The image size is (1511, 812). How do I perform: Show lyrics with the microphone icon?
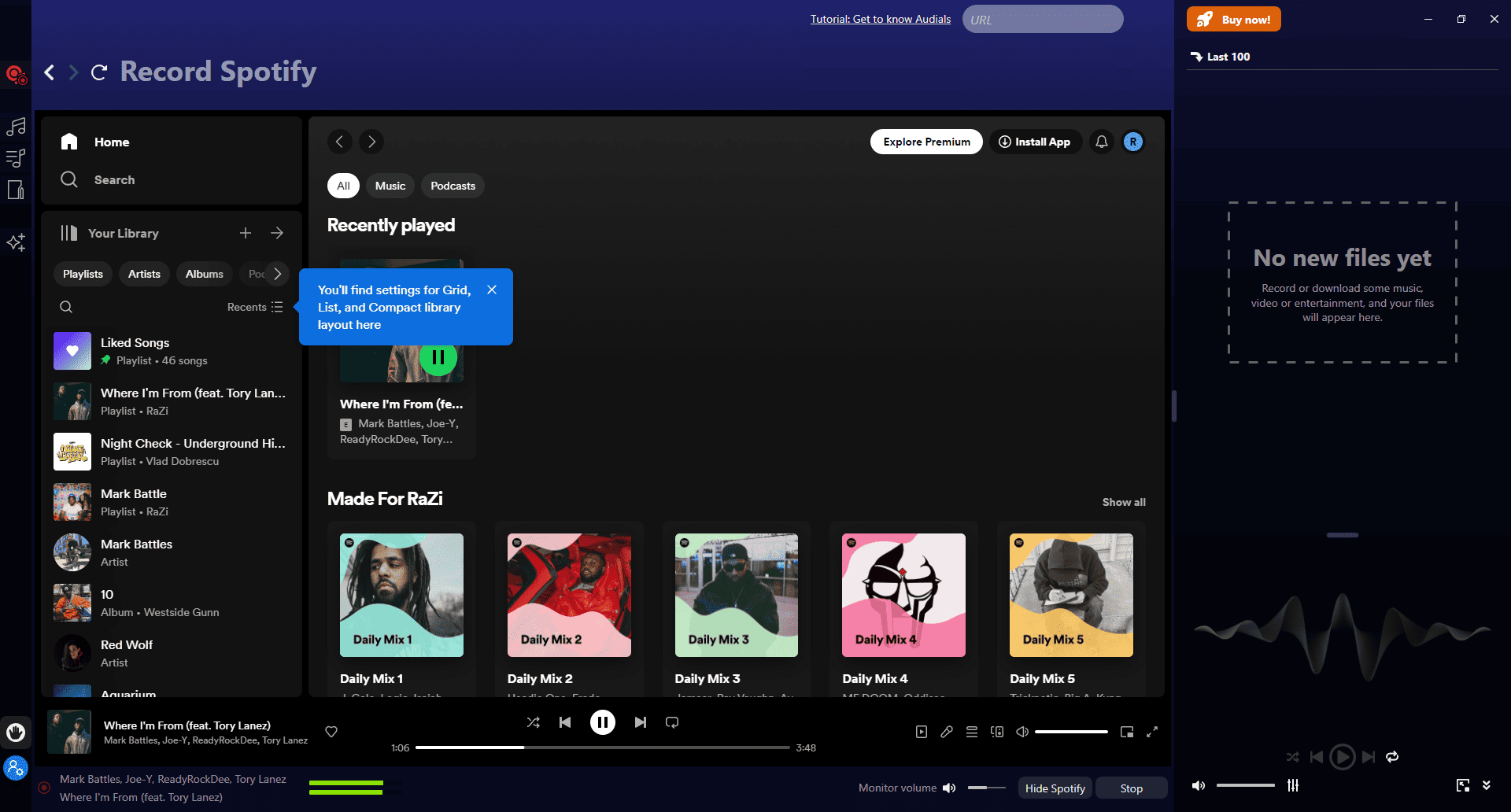pos(947,732)
